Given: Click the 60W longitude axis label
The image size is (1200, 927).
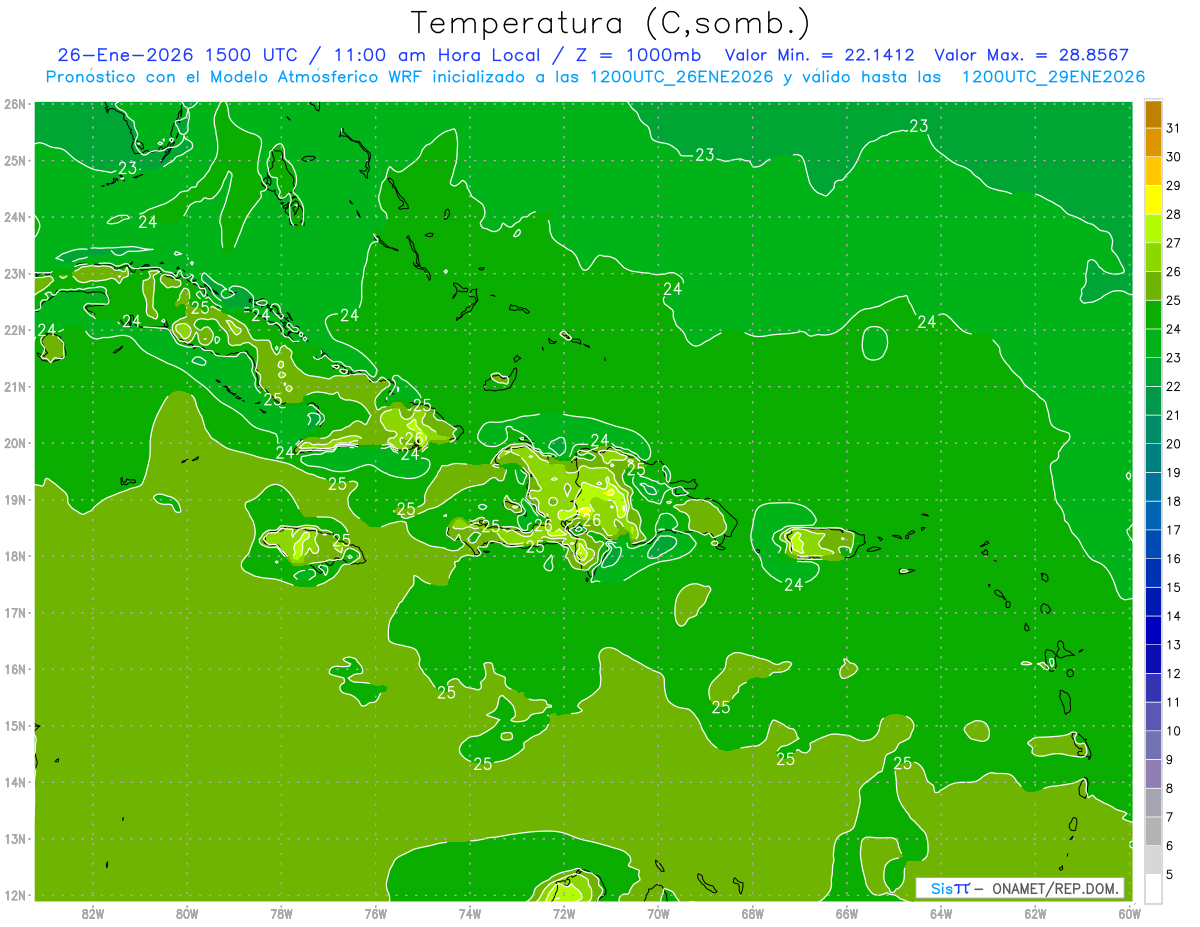Looking at the screenshot, I should pyautogui.click(x=1130, y=913).
